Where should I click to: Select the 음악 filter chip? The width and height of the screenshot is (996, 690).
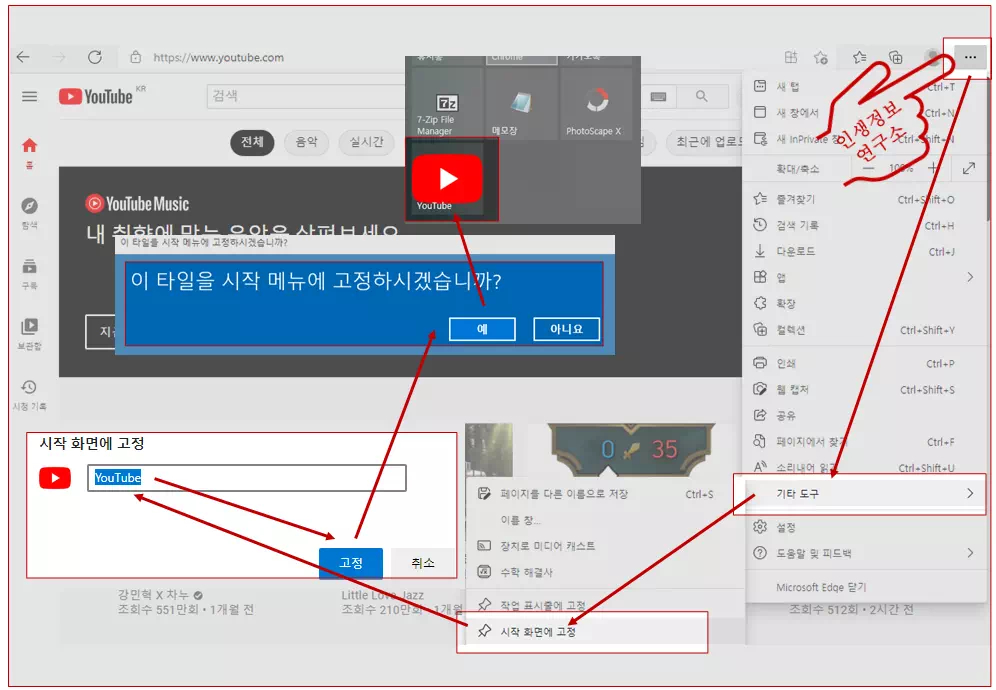click(x=306, y=142)
